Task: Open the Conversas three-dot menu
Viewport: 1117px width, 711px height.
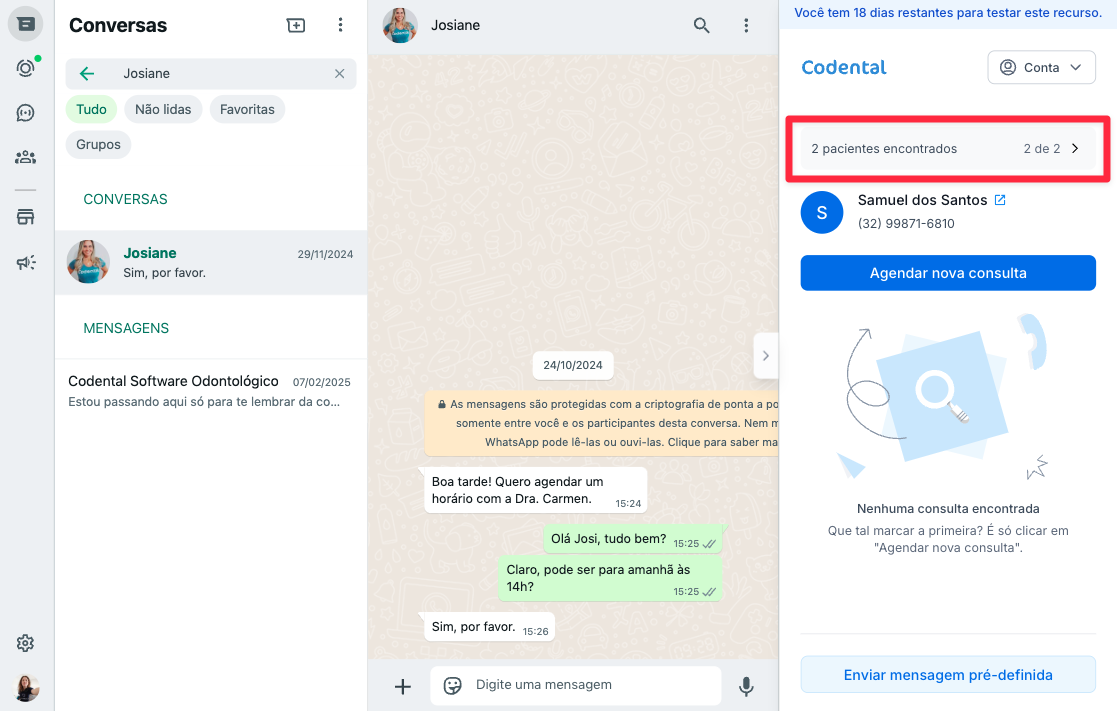Action: pos(341,25)
